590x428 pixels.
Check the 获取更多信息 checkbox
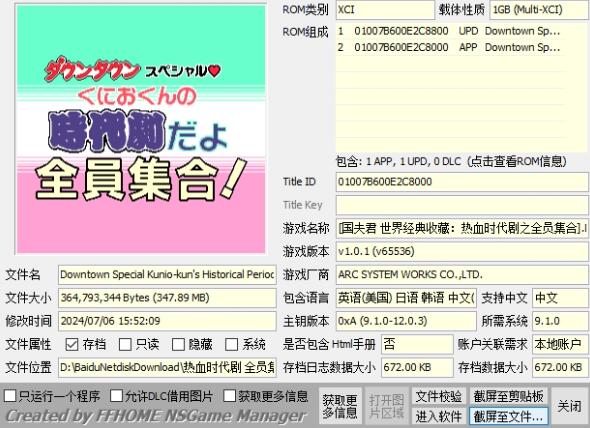pos(229,396)
